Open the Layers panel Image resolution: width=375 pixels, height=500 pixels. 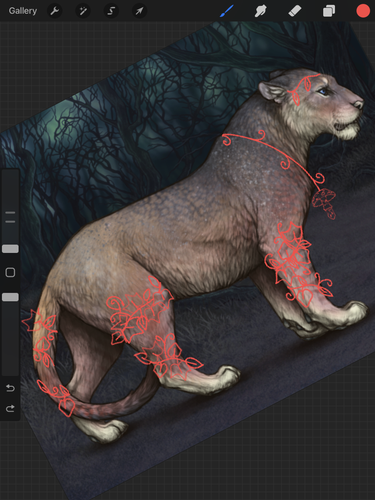pyautogui.click(x=329, y=11)
